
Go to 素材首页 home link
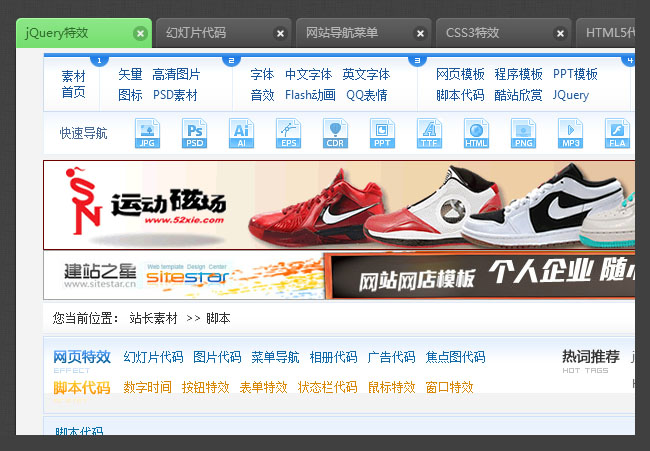73,84
